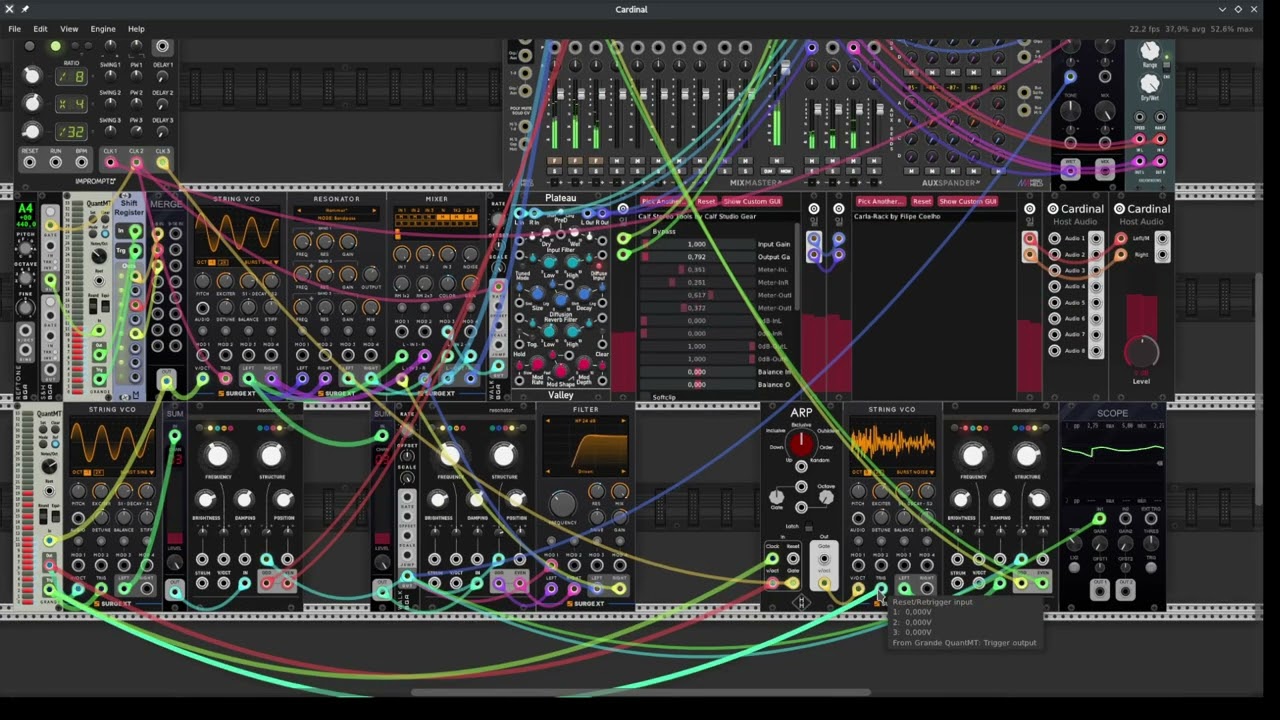This screenshot has height=720, width=1280.
Task: Click the Level knob on Cardinal Host Audio
Action: point(1141,351)
